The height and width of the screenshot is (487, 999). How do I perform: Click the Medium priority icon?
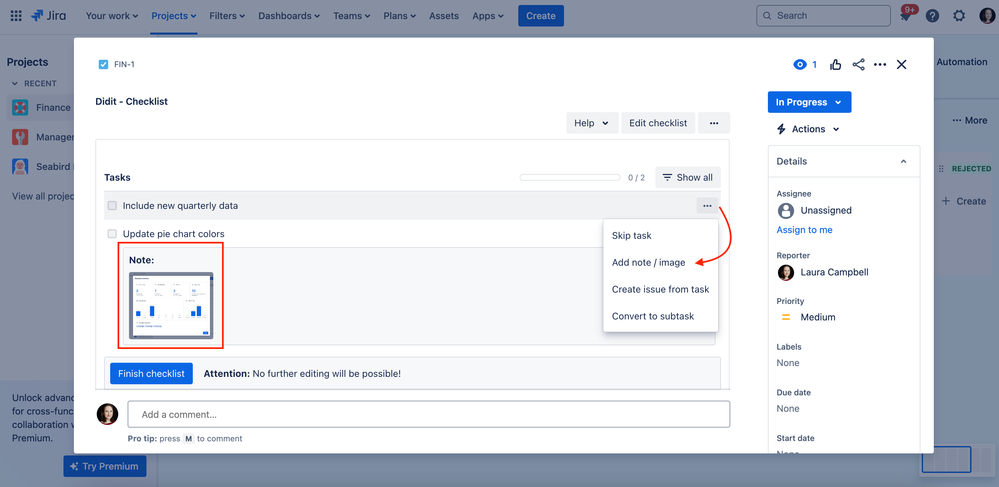coord(786,317)
